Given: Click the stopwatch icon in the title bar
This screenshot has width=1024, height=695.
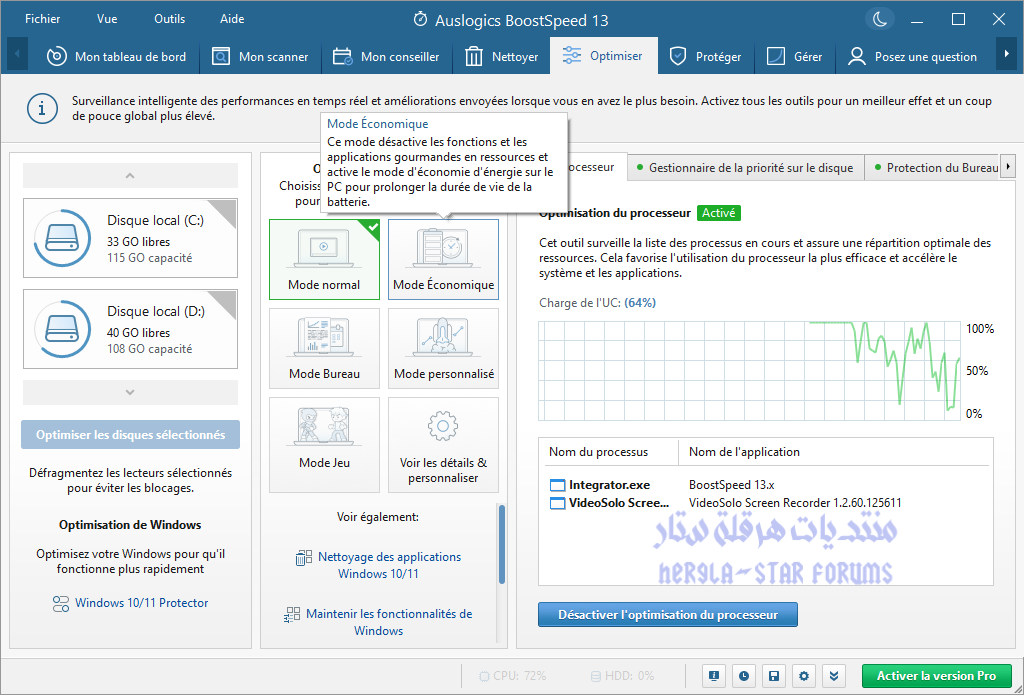Looking at the screenshot, I should point(421,20).
